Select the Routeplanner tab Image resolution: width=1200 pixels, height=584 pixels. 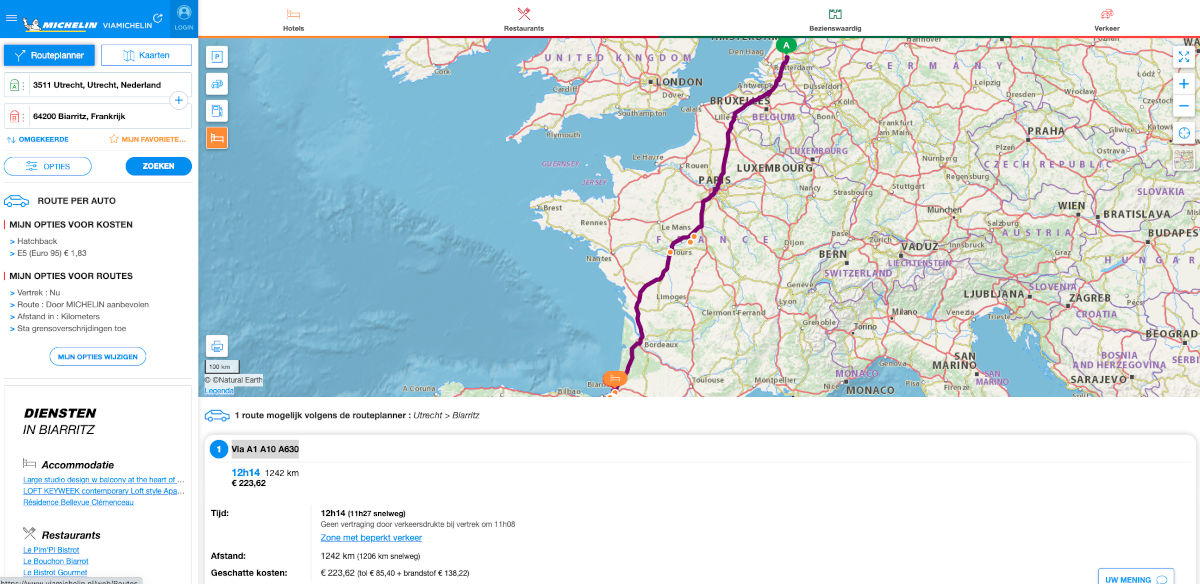coord(50,56)
